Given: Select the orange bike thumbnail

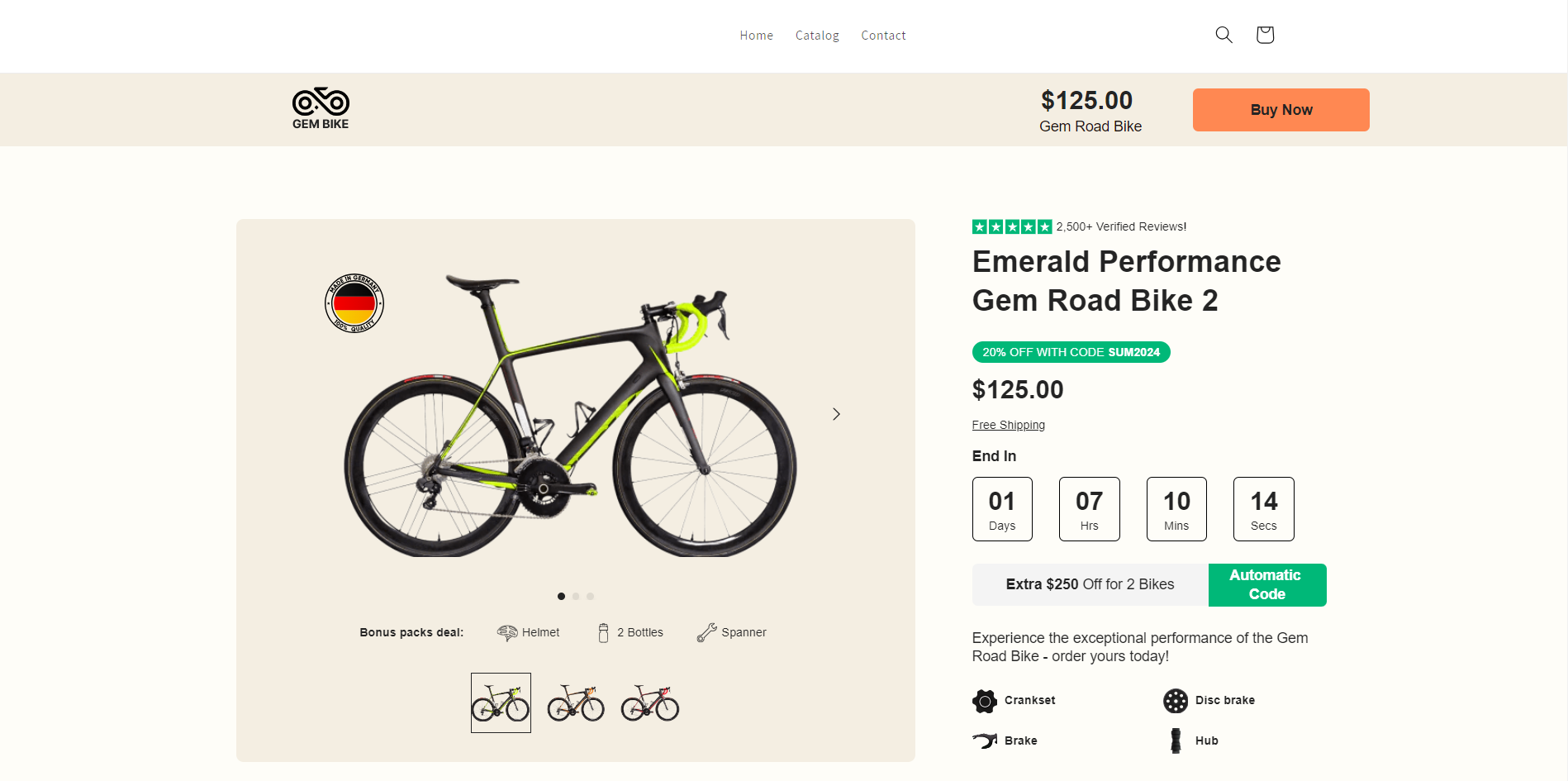Looking at the screenshot, I should [x=576, y=703].
